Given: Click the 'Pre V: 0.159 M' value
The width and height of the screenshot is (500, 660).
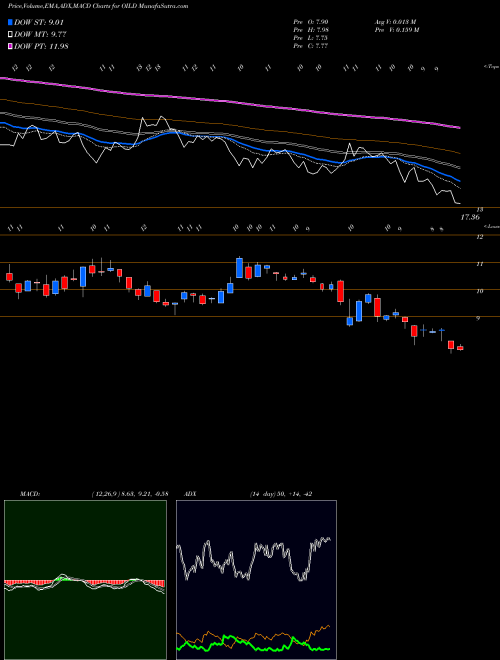Looking at the screenshot, I should [x=396, y=30].
